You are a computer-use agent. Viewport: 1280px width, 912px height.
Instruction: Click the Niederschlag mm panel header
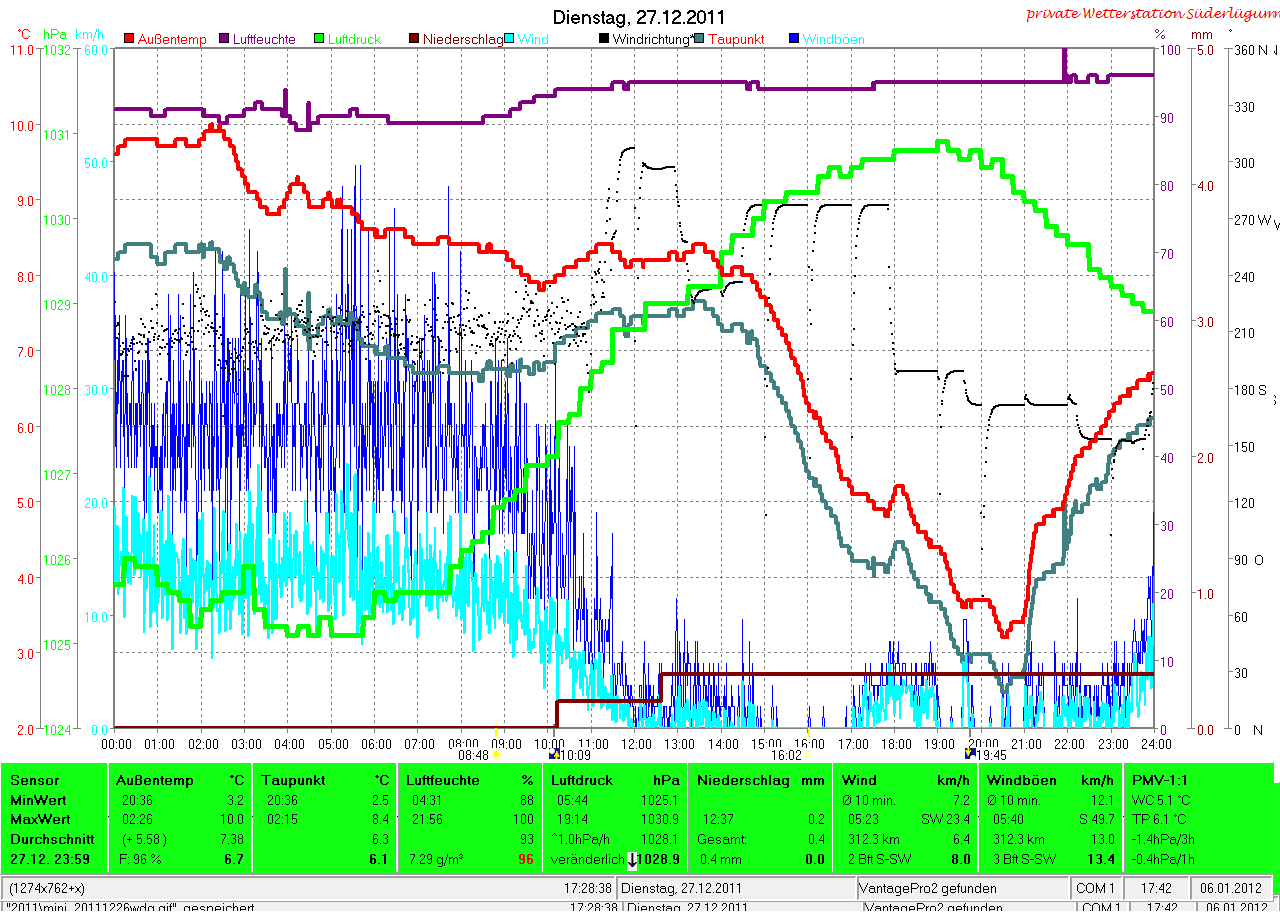pos(760,780)
